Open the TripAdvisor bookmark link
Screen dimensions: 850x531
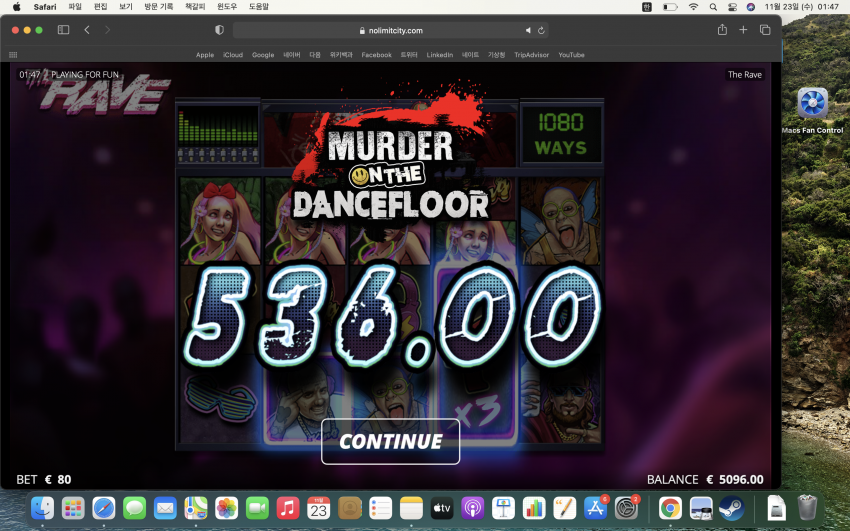531,55
